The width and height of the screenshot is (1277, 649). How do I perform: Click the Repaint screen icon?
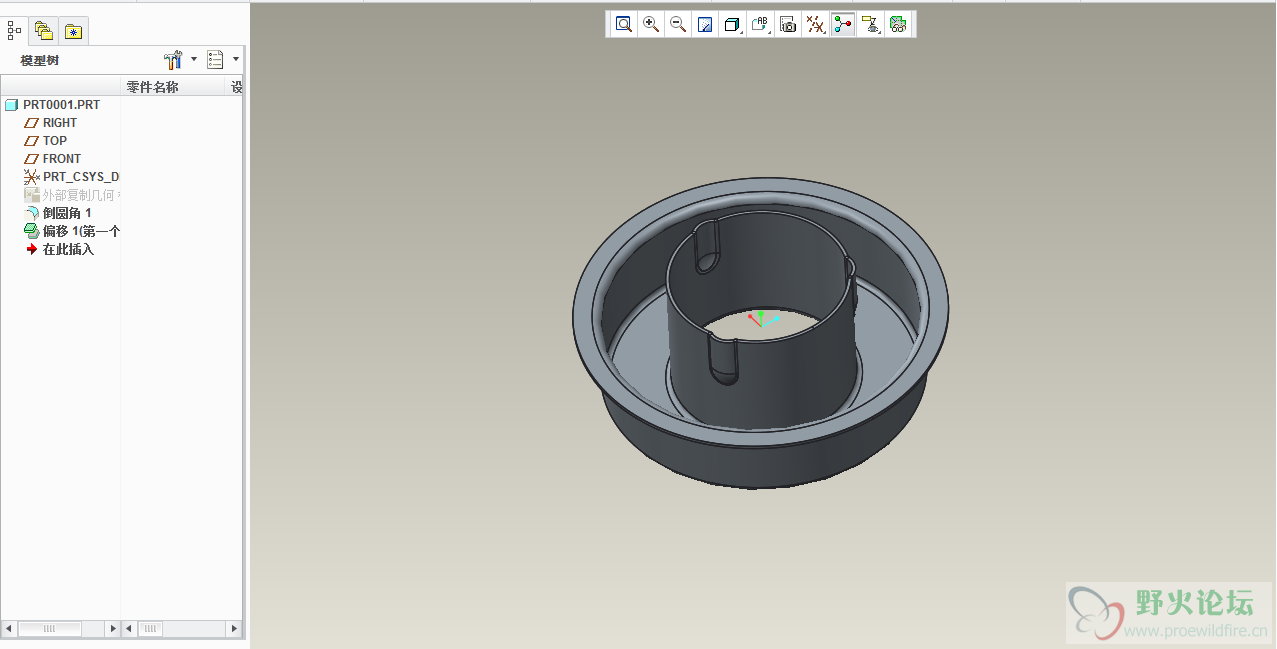[x=705, y=24]
